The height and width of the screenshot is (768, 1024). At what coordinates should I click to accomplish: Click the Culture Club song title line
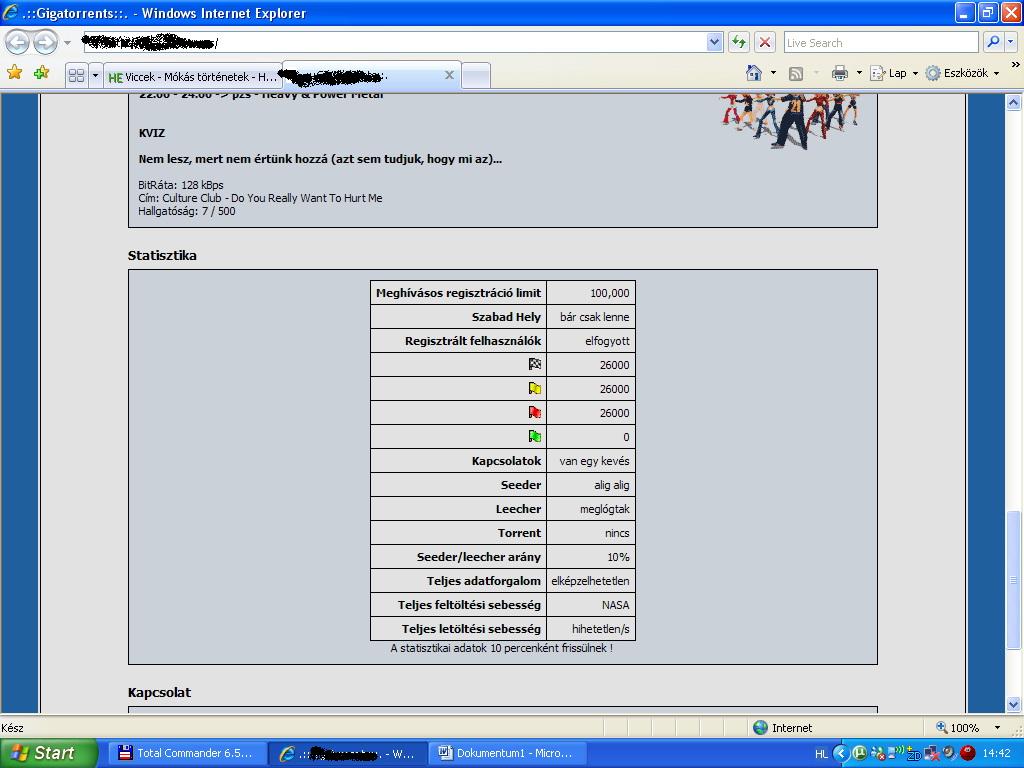pyautogui.click(x=261, y=198)
